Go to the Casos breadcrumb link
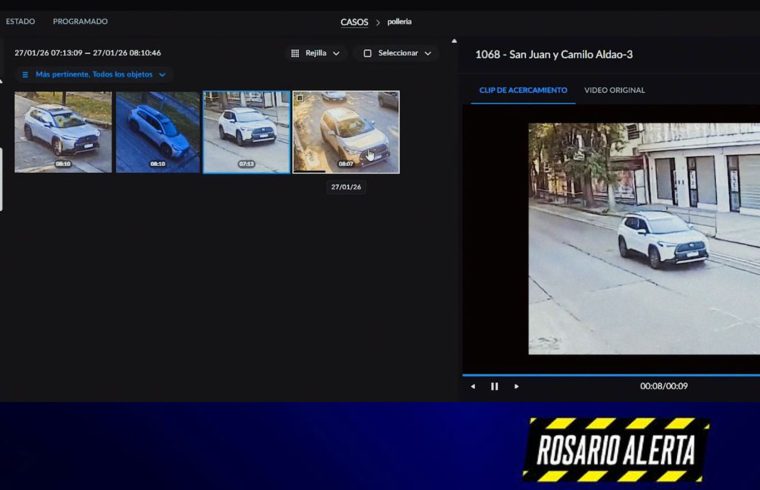The width and height of the screenshot is (760, 490). tap(354, 21)
